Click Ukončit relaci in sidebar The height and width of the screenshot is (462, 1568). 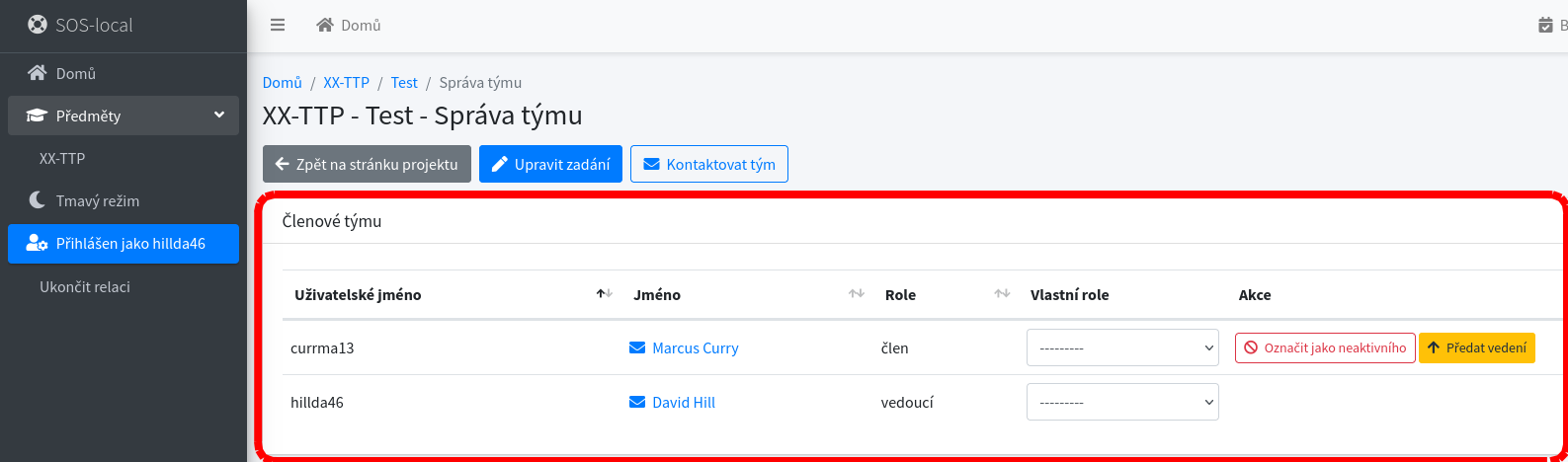(x=85, y=286)
